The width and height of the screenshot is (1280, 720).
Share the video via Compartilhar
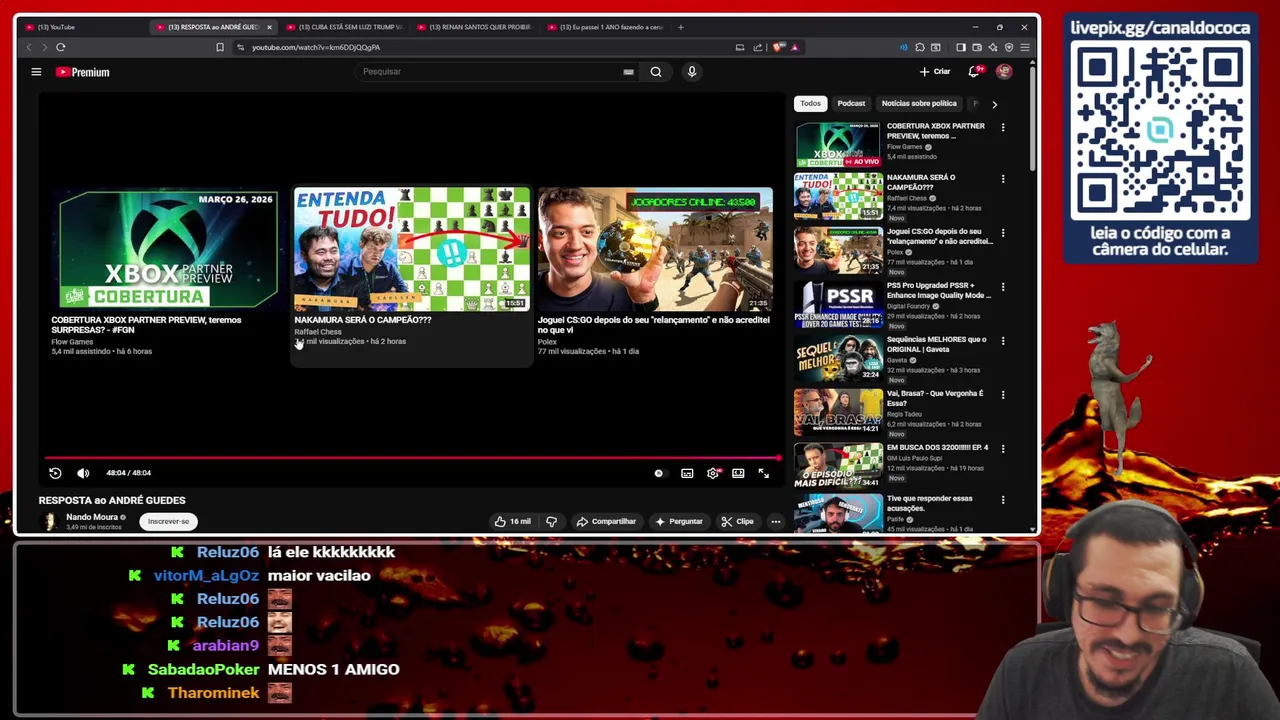pyautogui.click(x=606, y=521)
